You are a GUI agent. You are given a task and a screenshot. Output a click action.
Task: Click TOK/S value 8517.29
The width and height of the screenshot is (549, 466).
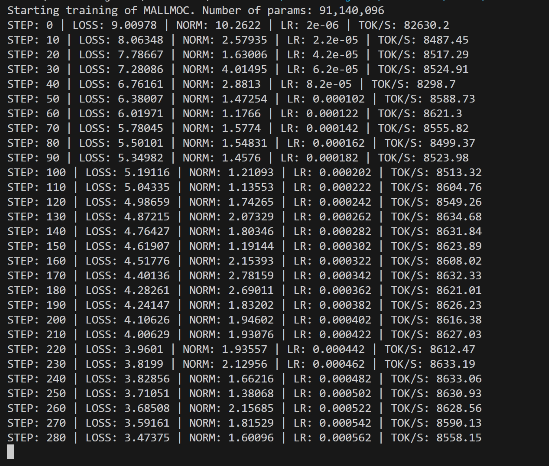[x=446, y=55]
